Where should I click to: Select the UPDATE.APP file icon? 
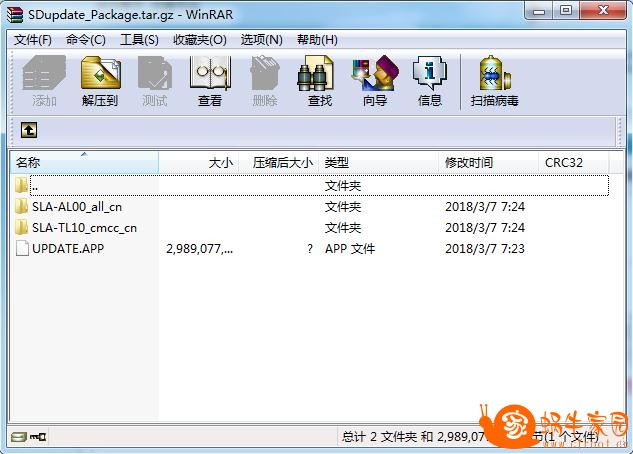(22, 249)
